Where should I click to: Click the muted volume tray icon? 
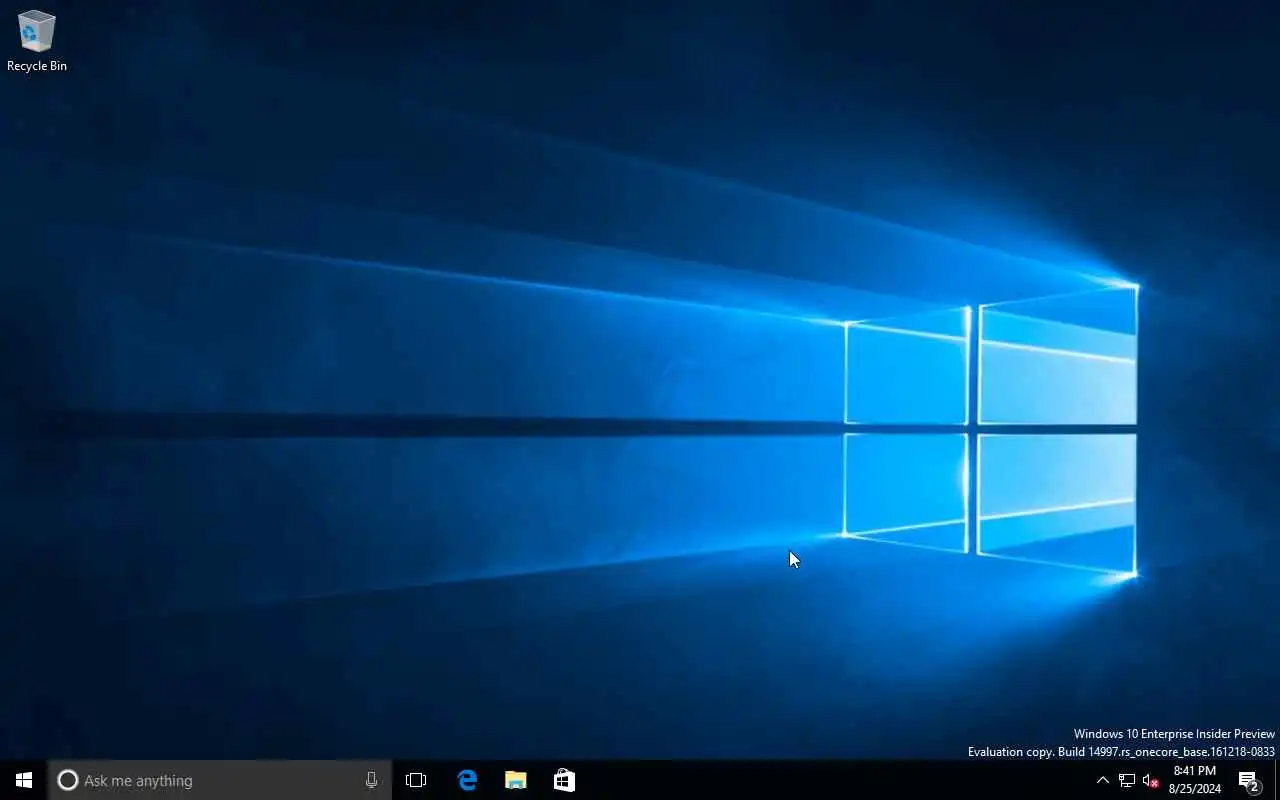1150,780
